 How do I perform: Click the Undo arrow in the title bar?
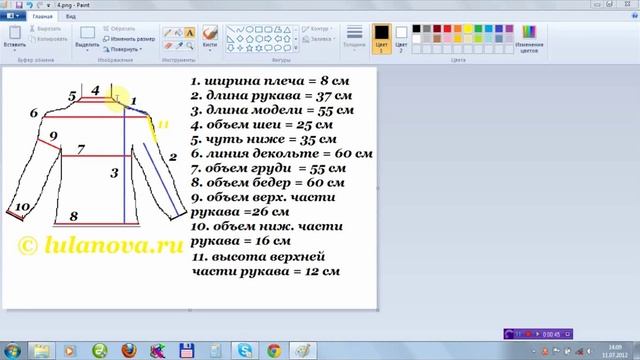[x=29, y=5]
